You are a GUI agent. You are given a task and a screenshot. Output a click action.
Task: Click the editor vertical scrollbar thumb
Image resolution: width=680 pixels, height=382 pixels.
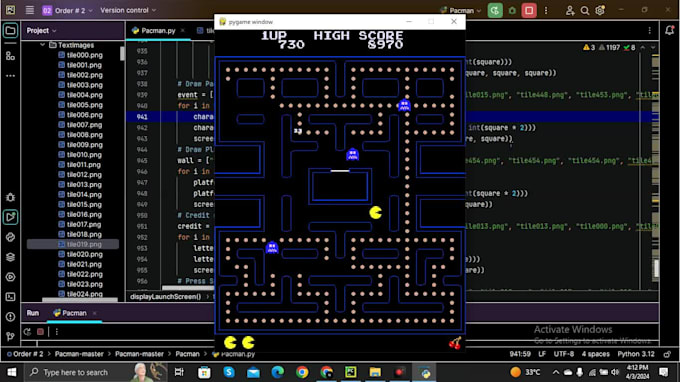tap(656, 268)
